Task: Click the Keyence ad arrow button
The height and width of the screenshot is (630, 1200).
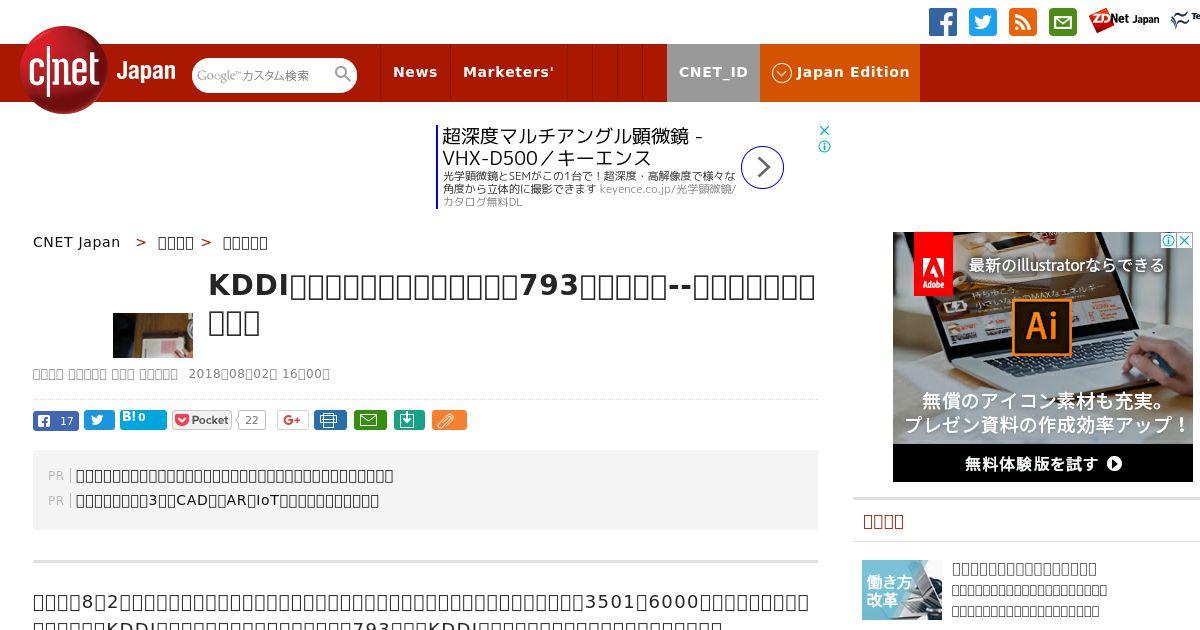Action: (762, 167)
